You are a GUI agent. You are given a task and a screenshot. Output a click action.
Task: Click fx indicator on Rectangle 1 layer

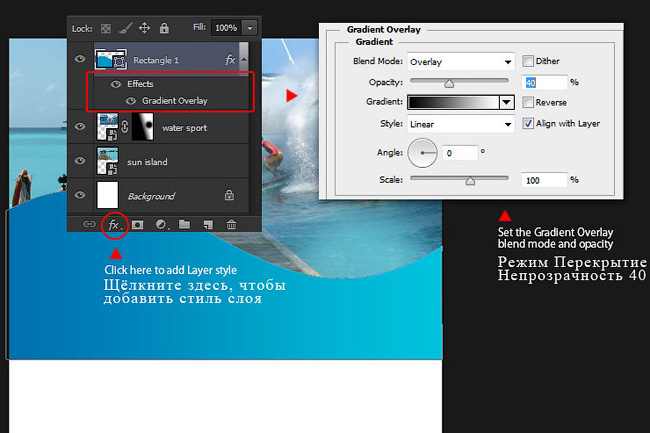(230, 60)
